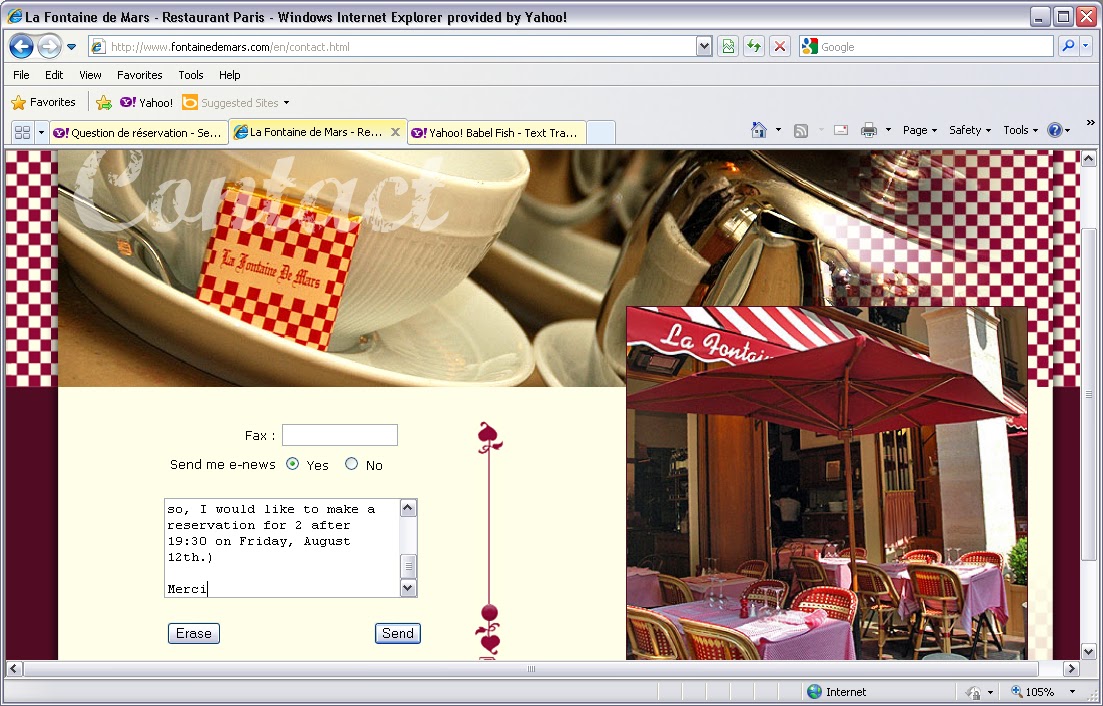This screenshot has width=1103, height=706.
Task: Click the Internet zone status indicator
Action: (x=837, y=692)
